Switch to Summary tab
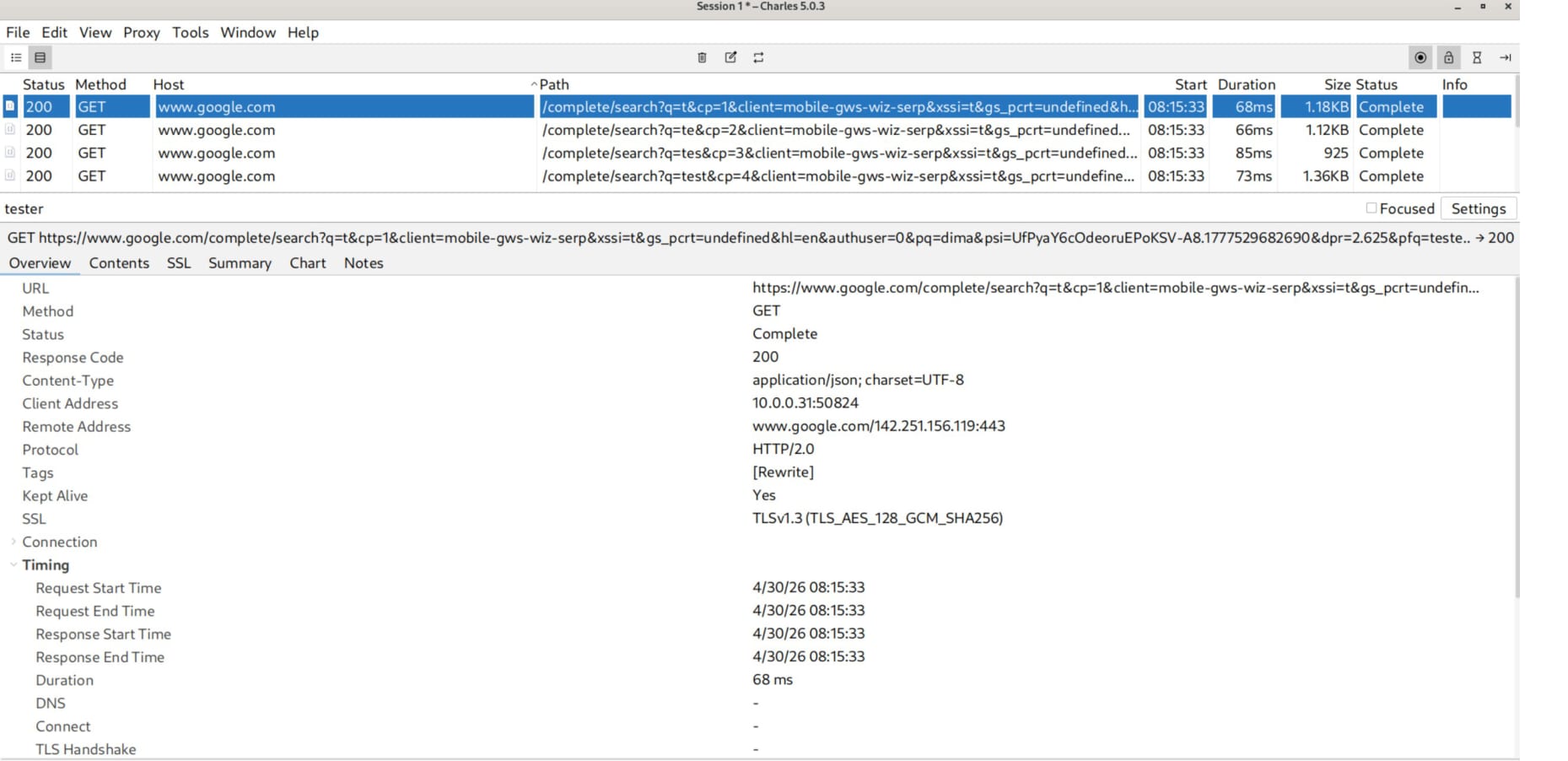This screenshot has height=761, width=1568. (240, 263)
